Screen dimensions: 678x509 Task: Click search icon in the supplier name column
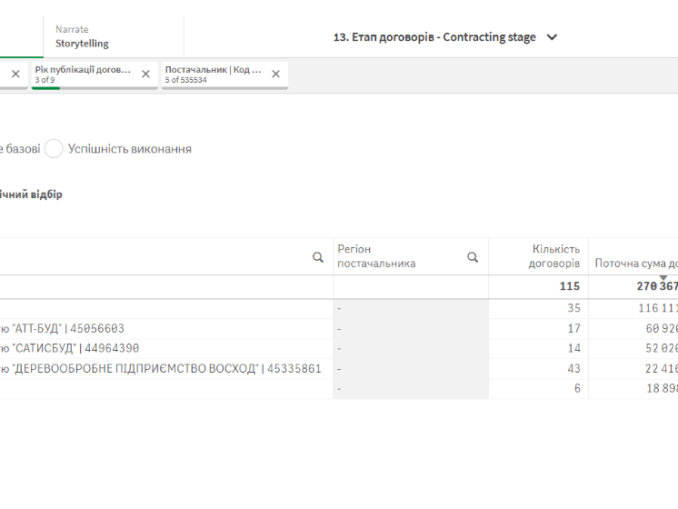click(x=318, y=257)
